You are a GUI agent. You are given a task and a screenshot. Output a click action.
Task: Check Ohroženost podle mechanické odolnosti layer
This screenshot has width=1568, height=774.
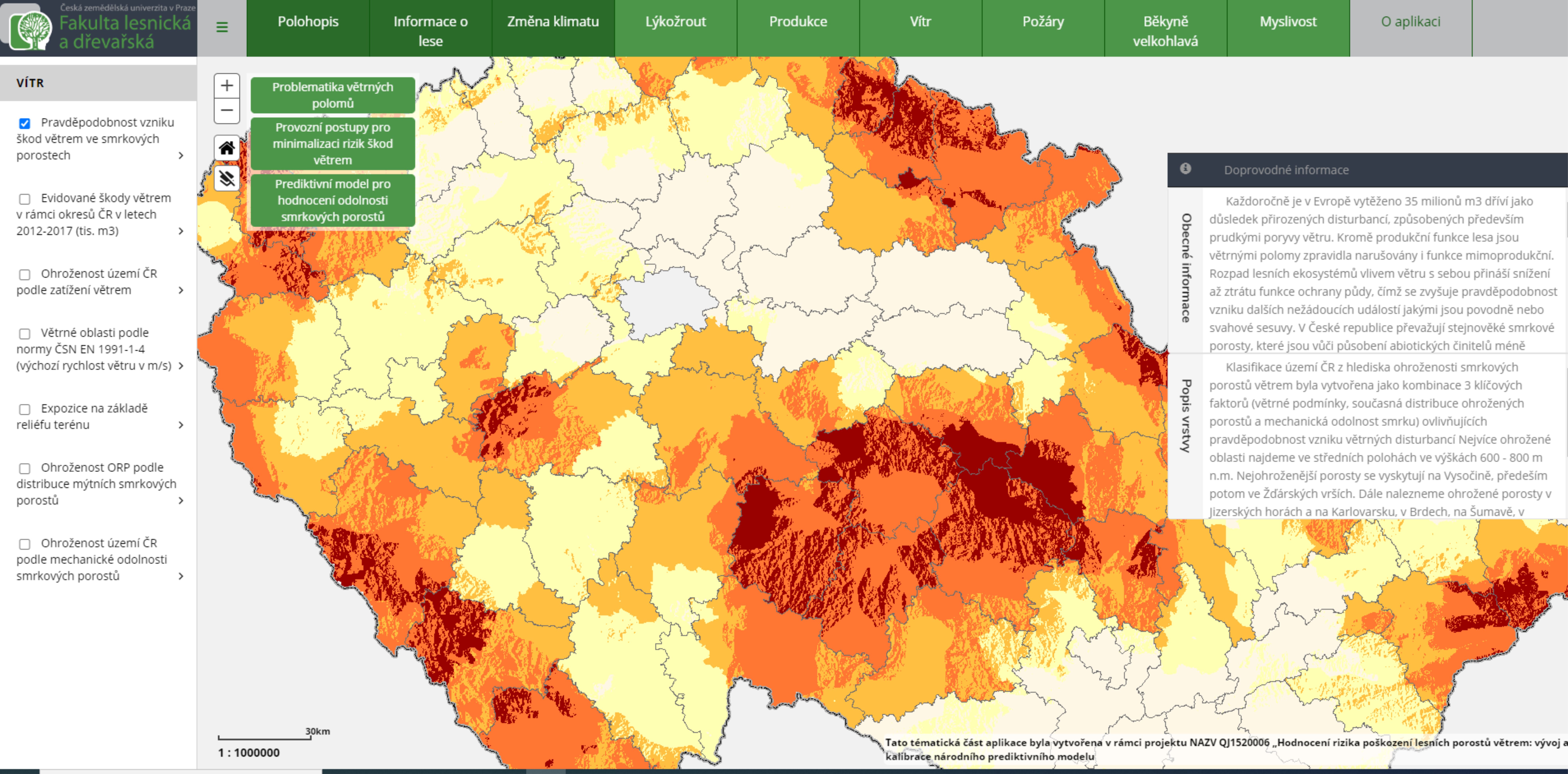(x=24, y=544)
